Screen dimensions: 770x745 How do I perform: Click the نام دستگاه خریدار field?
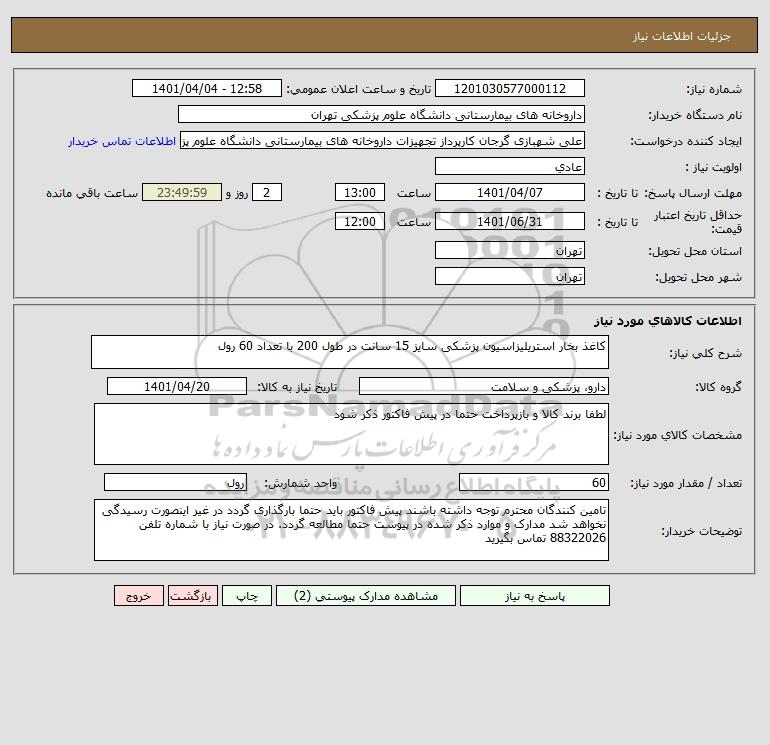(381, 114)
